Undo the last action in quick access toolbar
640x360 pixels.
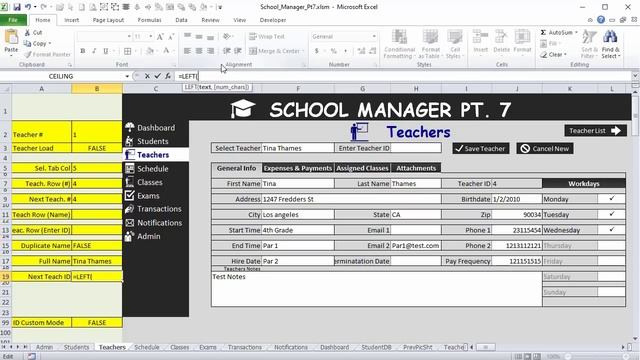point(28,7)
